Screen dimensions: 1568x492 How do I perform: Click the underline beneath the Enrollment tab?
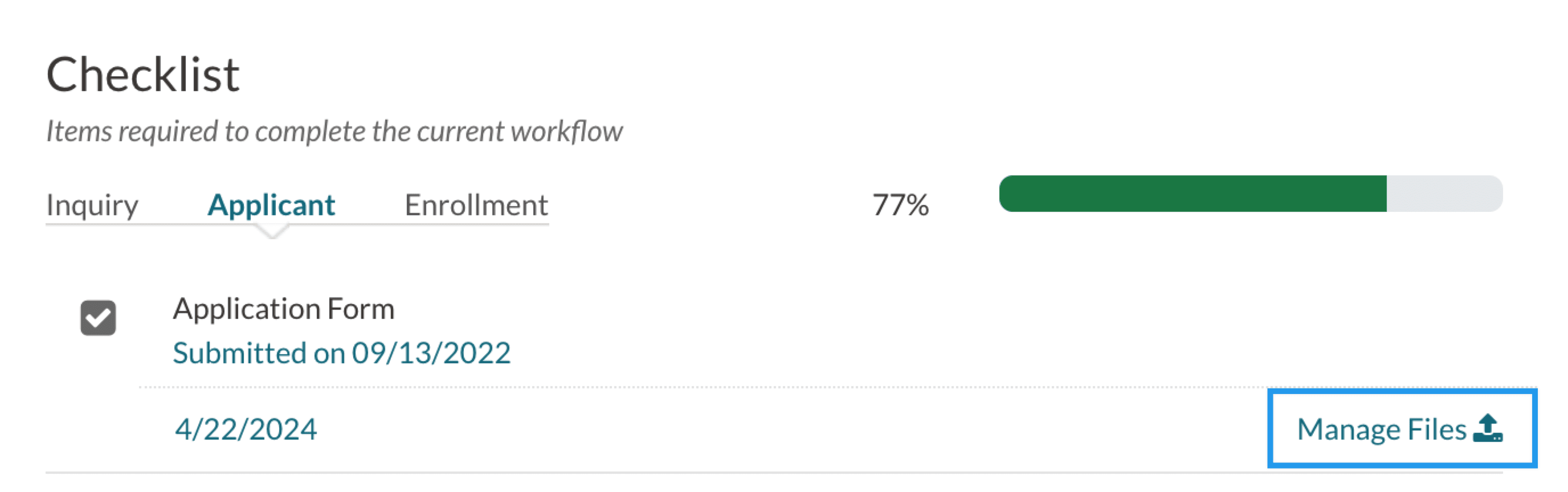[x=476, y=224]
